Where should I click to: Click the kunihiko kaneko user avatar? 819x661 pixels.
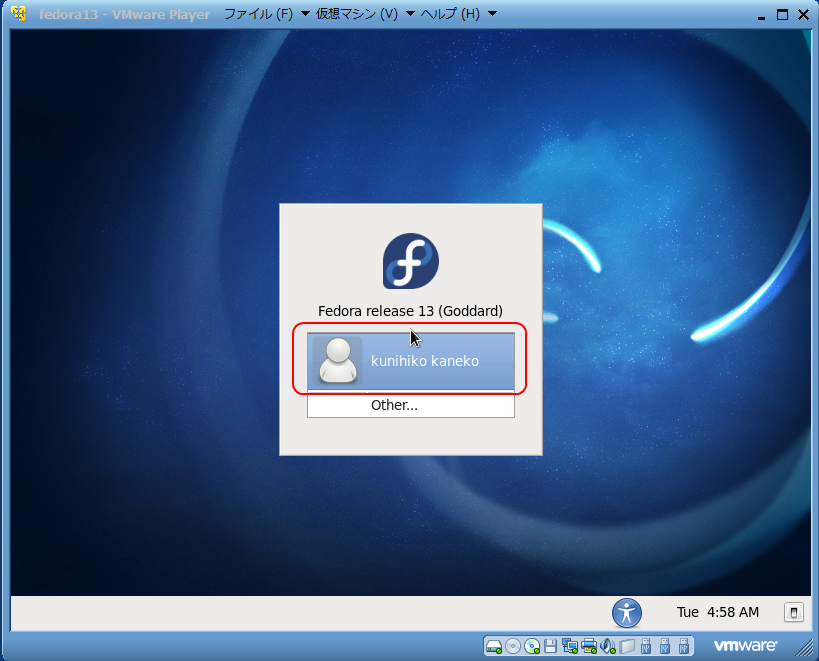[x=337, y=361]
